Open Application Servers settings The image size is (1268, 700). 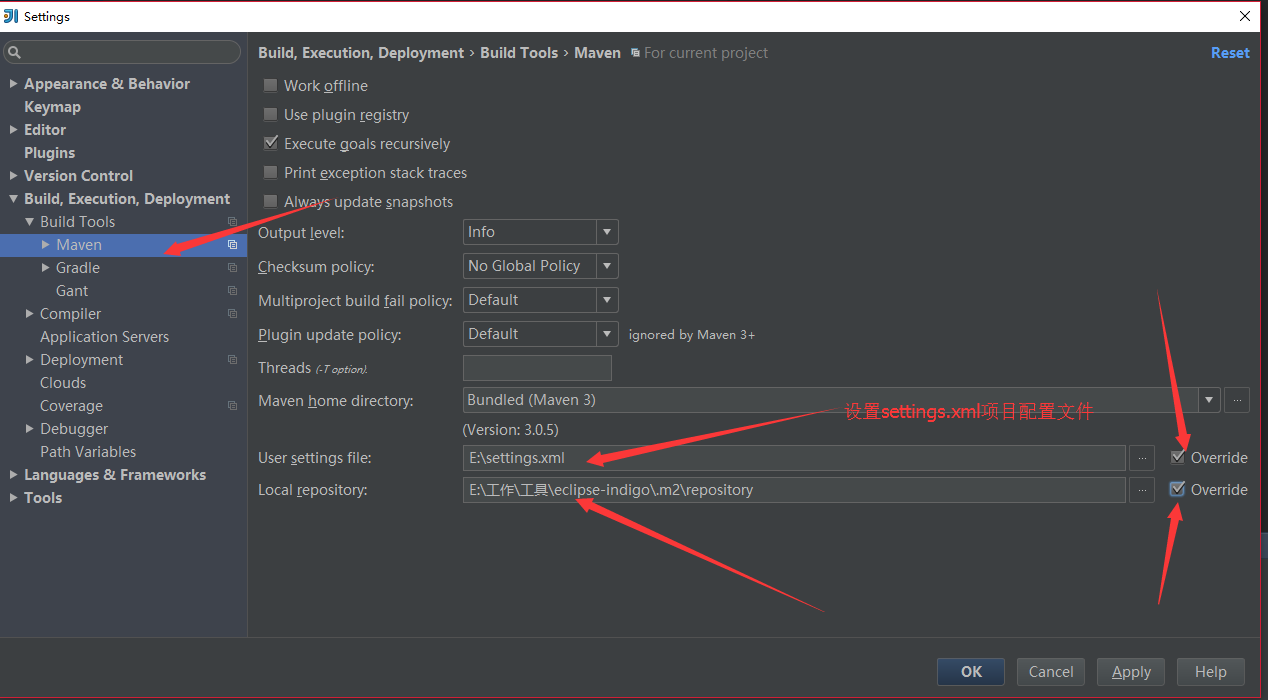pos(104,337)
